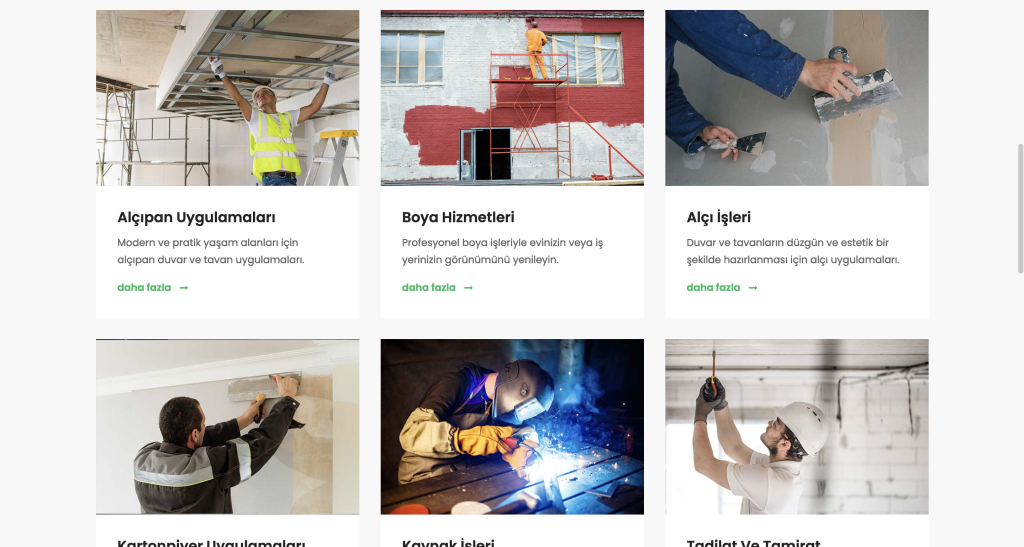The height and width of the screenshot is (547, 1024).
Task: Open the kartonpiyer wall worker photo
Action: pos(227,426)
